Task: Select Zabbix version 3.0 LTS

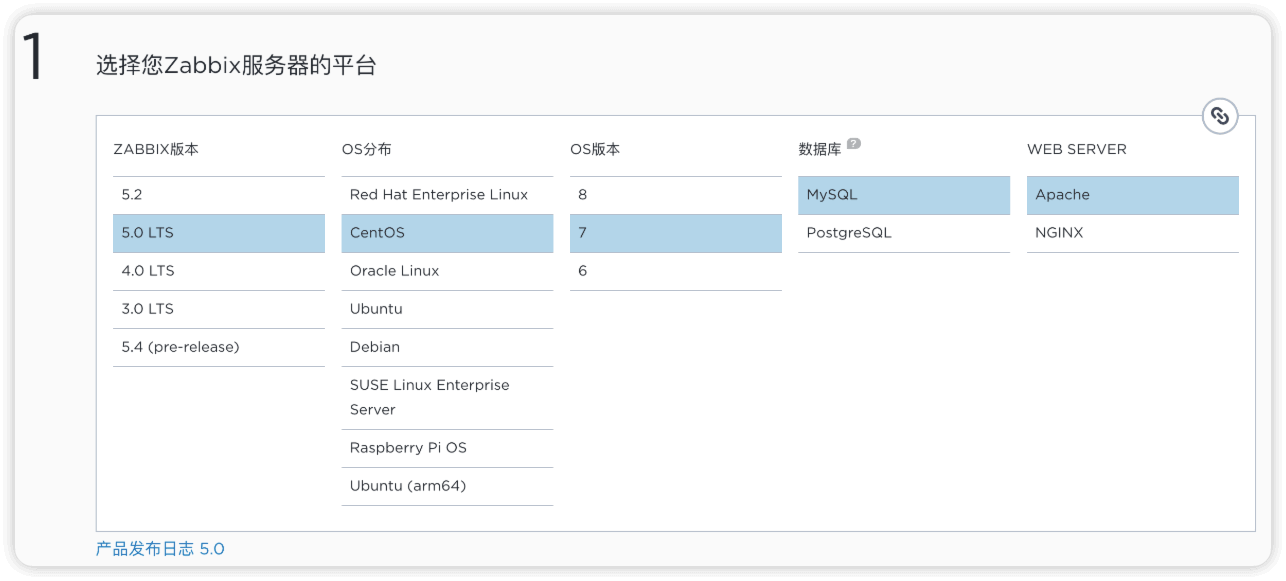Action: [x=219, y=309]
